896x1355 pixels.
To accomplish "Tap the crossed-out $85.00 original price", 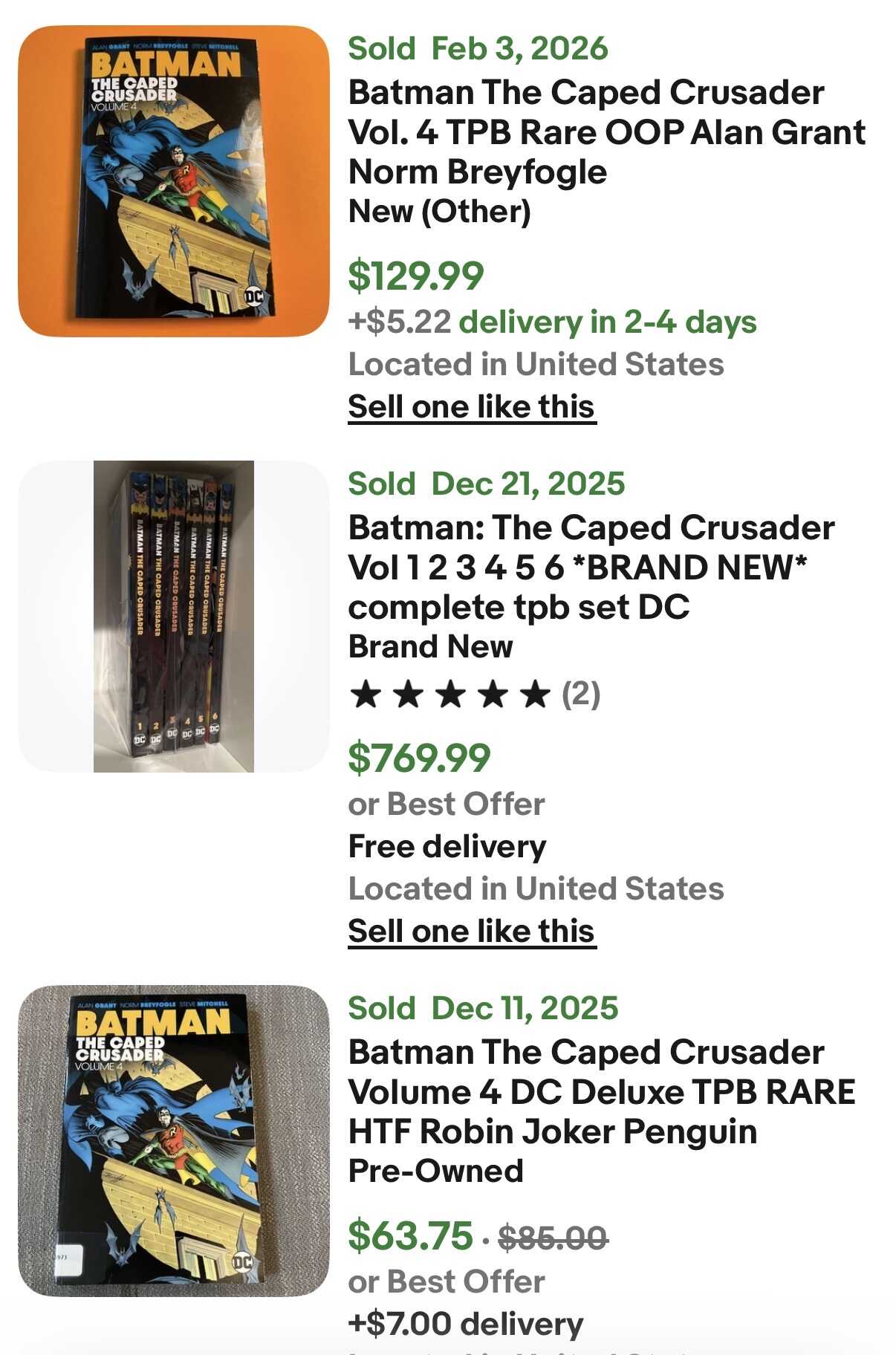I will 553,1238.
